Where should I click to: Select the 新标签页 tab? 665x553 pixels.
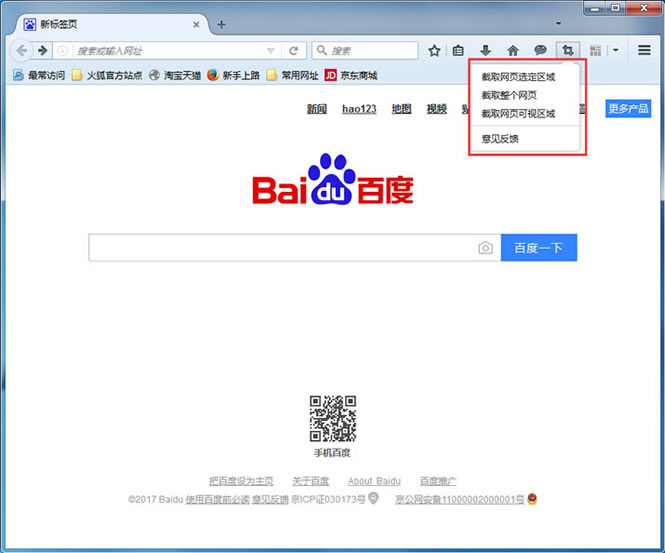[x=112, y=25]
